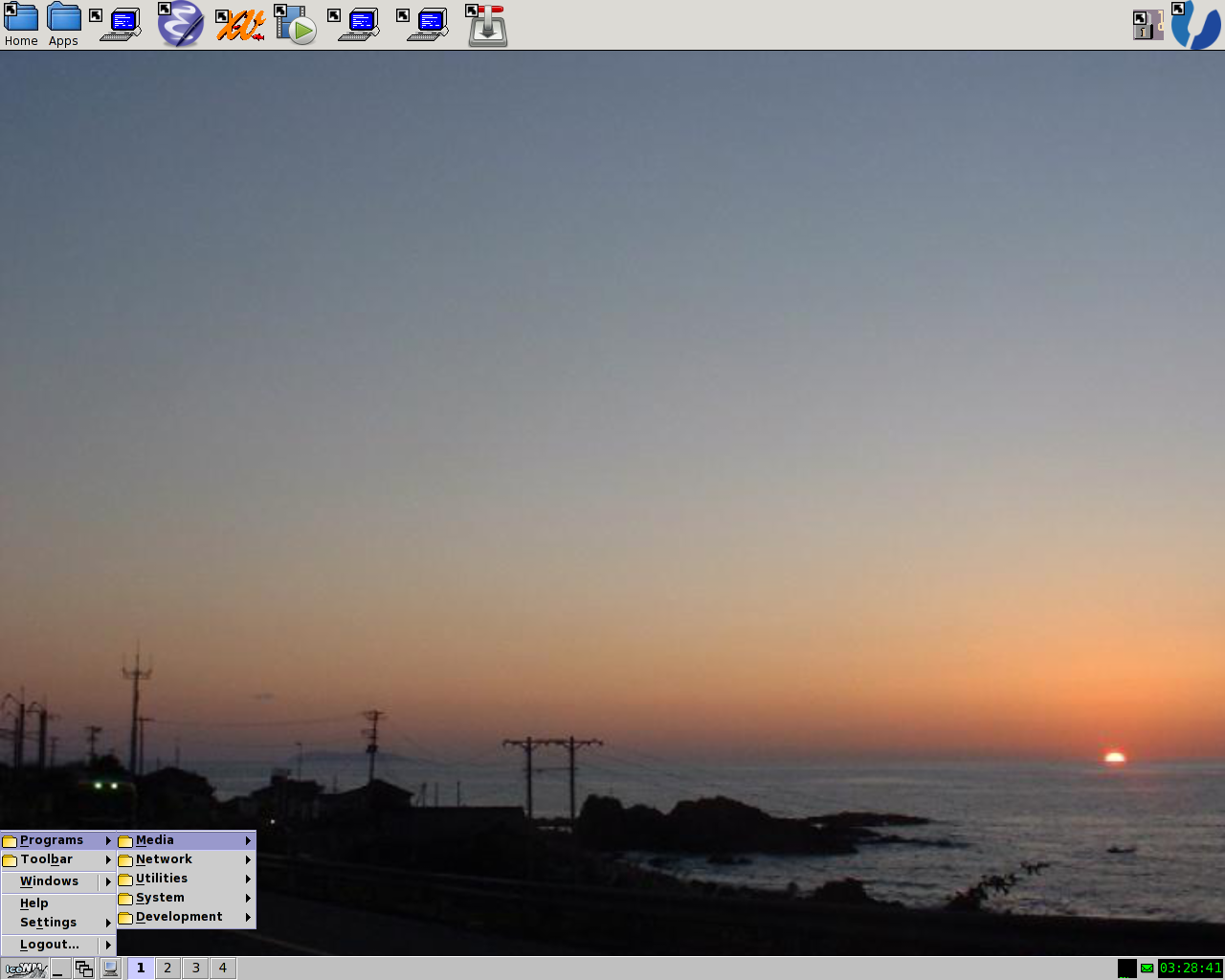Select Windows in the start menu

coord(50,881)
